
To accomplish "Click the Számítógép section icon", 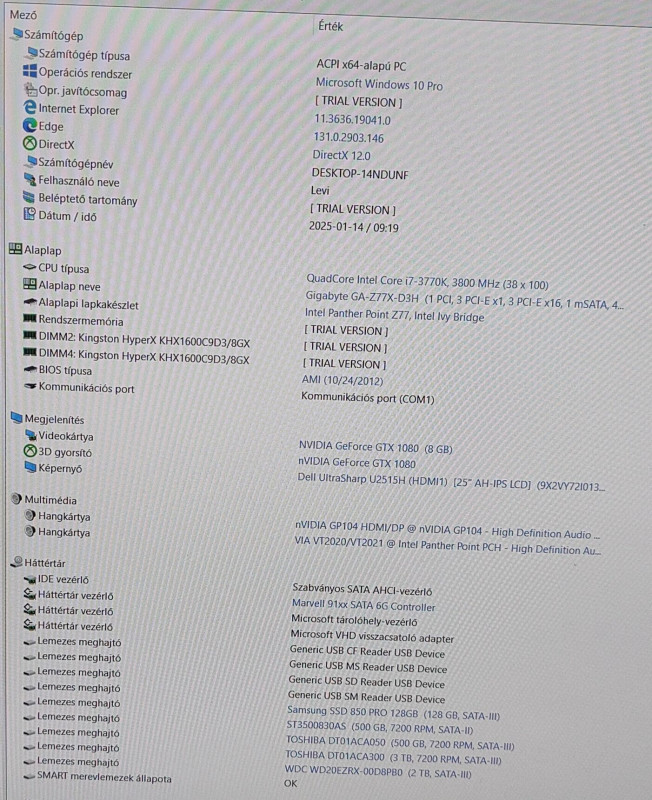I will [x=17, y=34].
